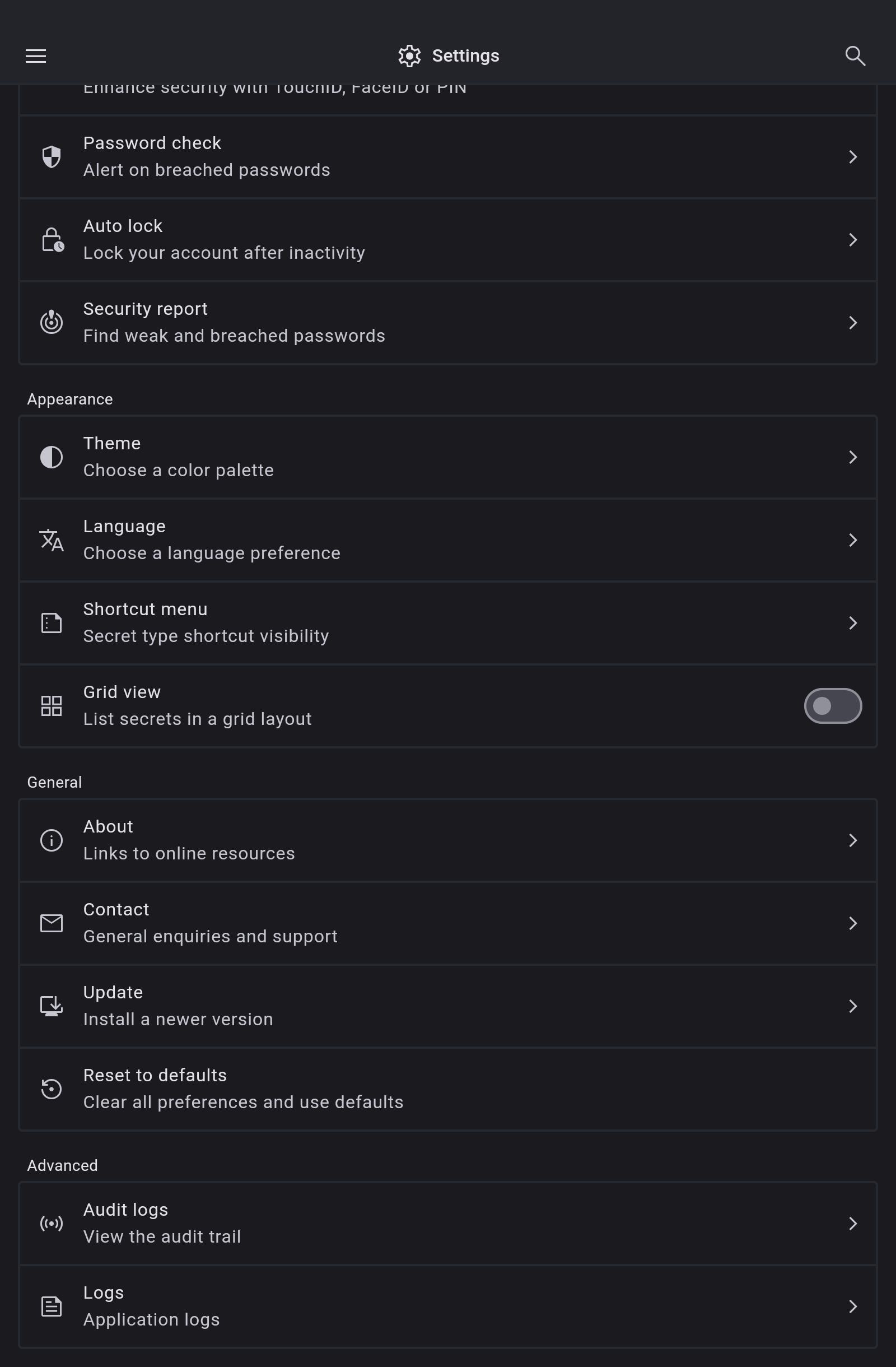Click the chevron beside Contact
The width and height of the screenshot is (896, 1367).
coord(852,924)
